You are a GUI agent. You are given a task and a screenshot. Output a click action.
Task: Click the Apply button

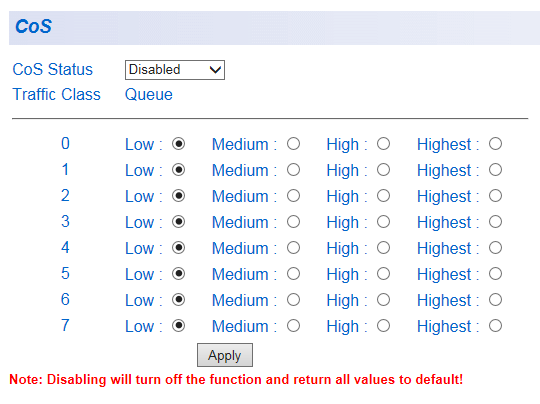coord(225,355)
